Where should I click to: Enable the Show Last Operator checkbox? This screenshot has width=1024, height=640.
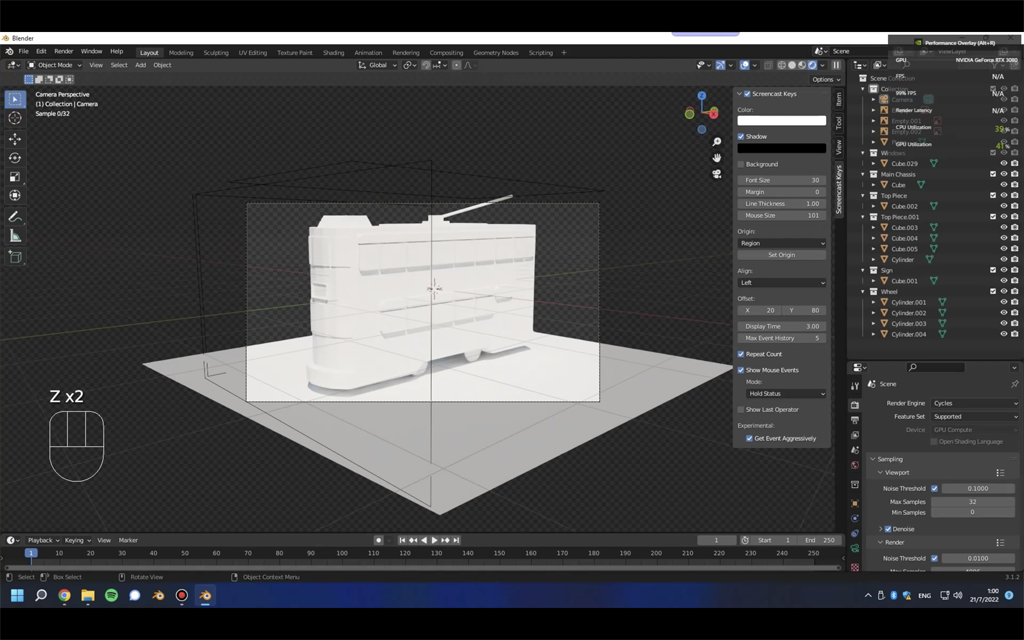coord(741,410)
